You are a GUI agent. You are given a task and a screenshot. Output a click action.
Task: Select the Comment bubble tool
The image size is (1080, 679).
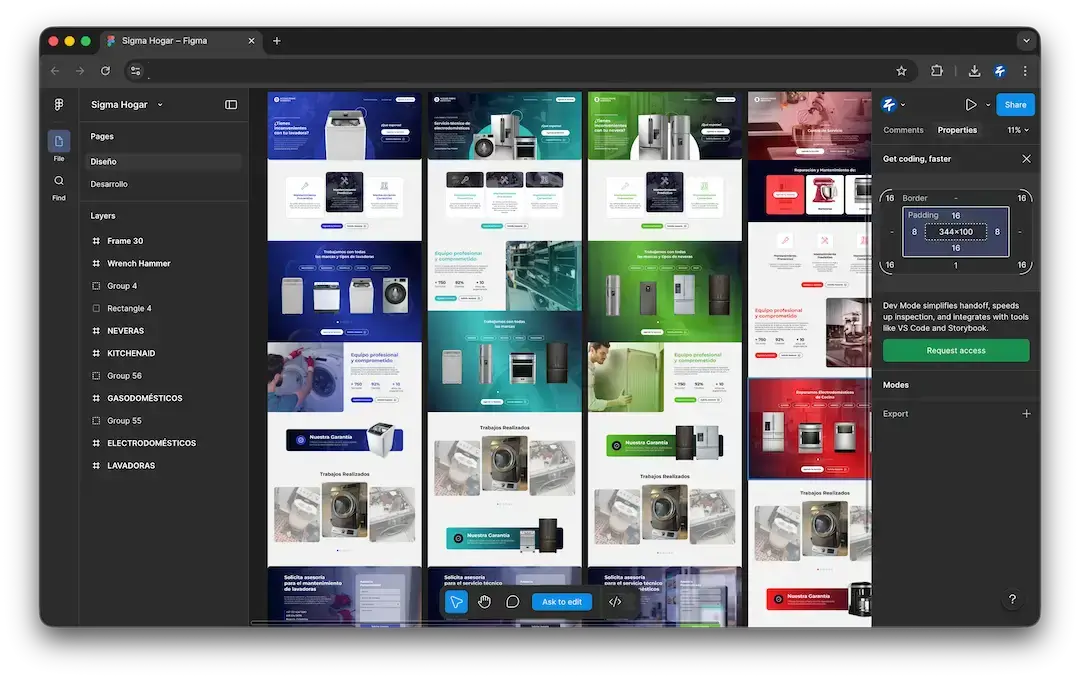[x=512, y=602]
